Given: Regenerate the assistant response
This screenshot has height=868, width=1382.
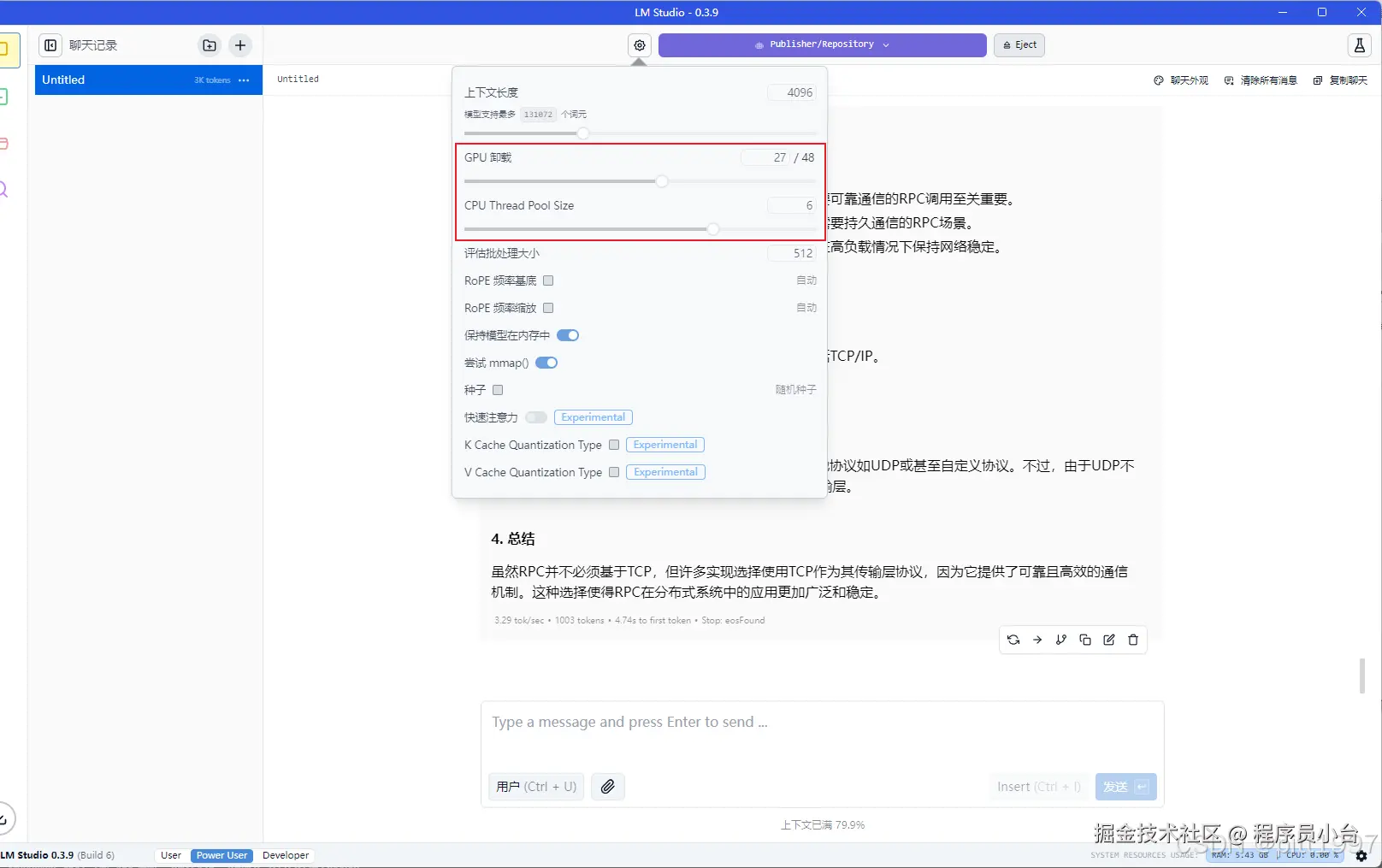Looking at the screenshot, I should click(x=1013, y=640).
